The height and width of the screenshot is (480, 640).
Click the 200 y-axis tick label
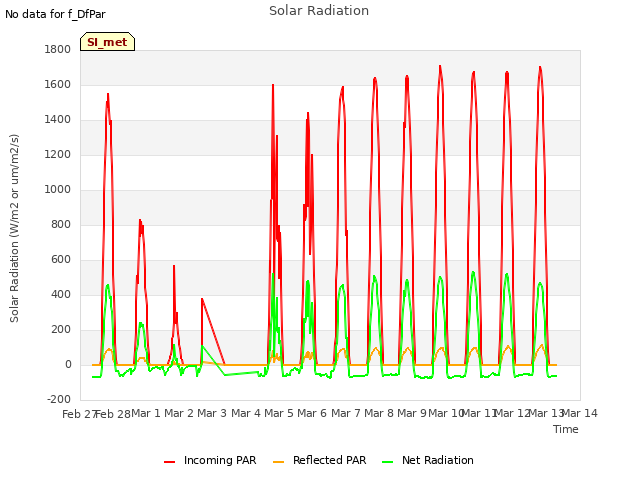tap(61, 329)
